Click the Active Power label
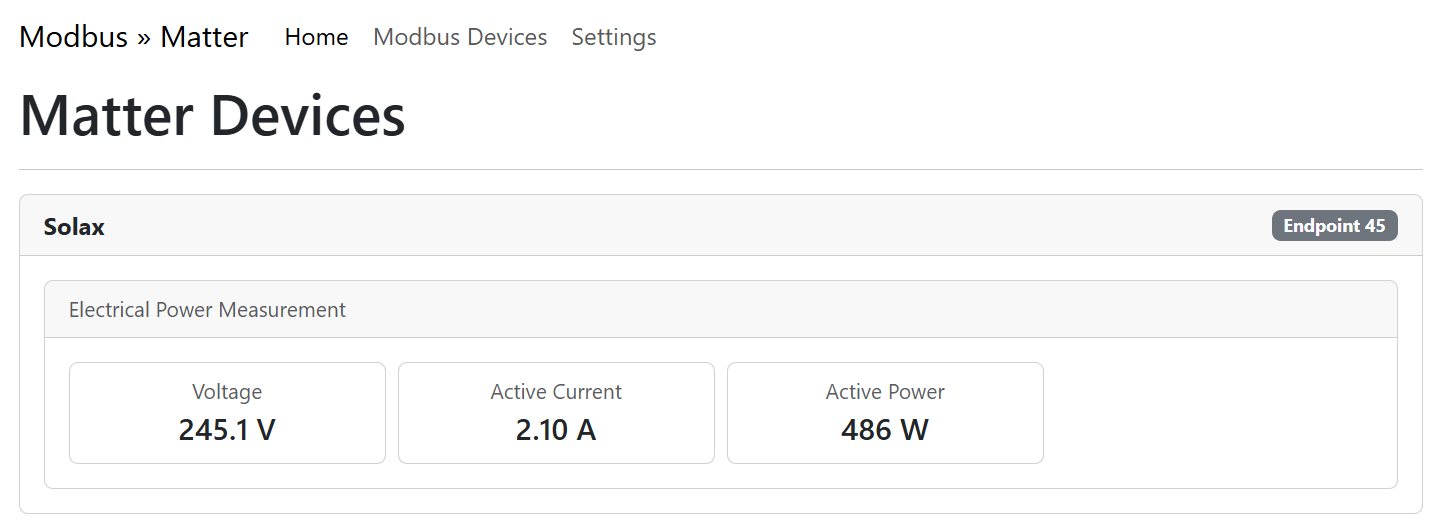This screenshot has width=1445, height=530. 885,392
